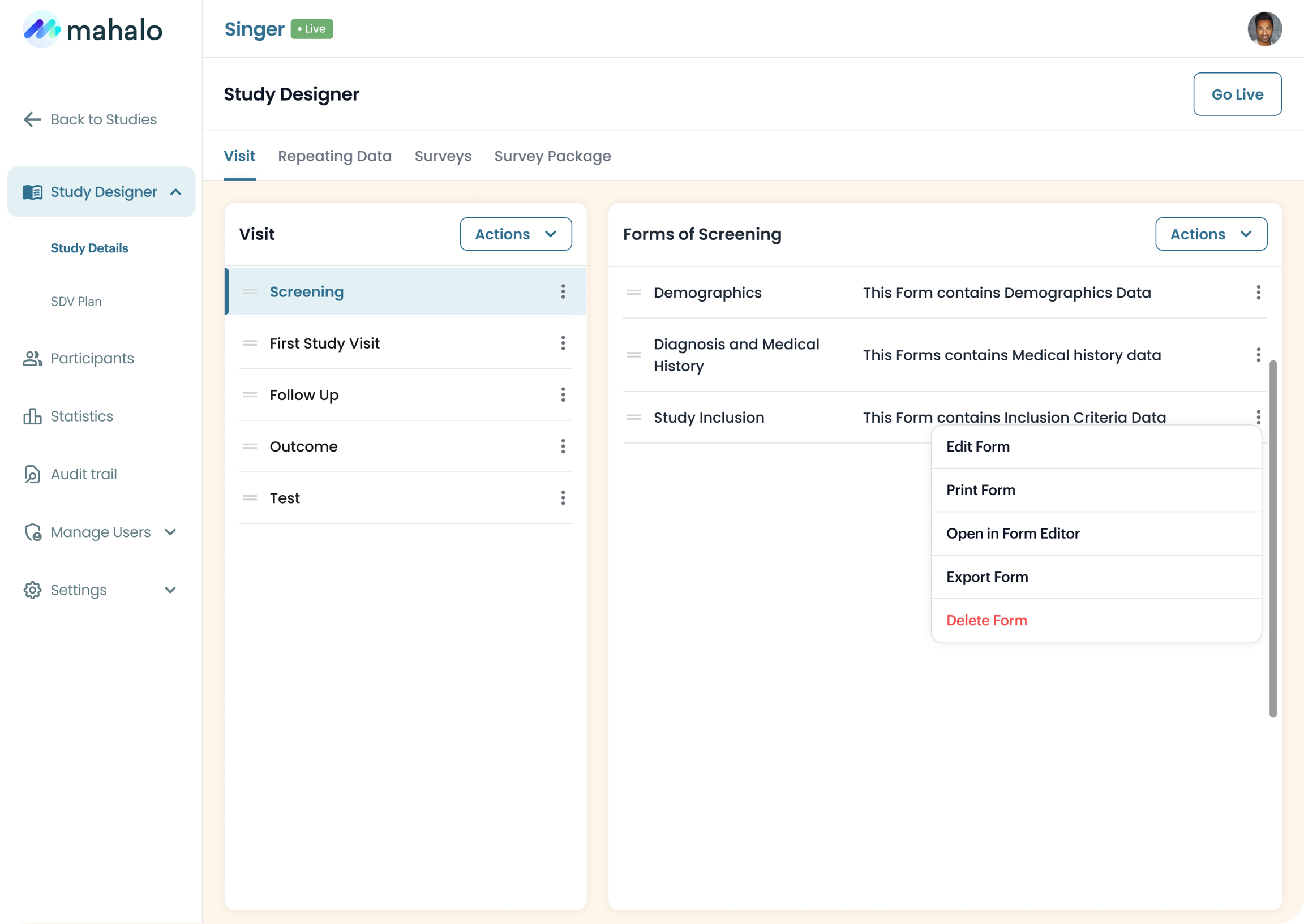Click the forms panel vertical scrollbar

click(x=1273, y=538)
